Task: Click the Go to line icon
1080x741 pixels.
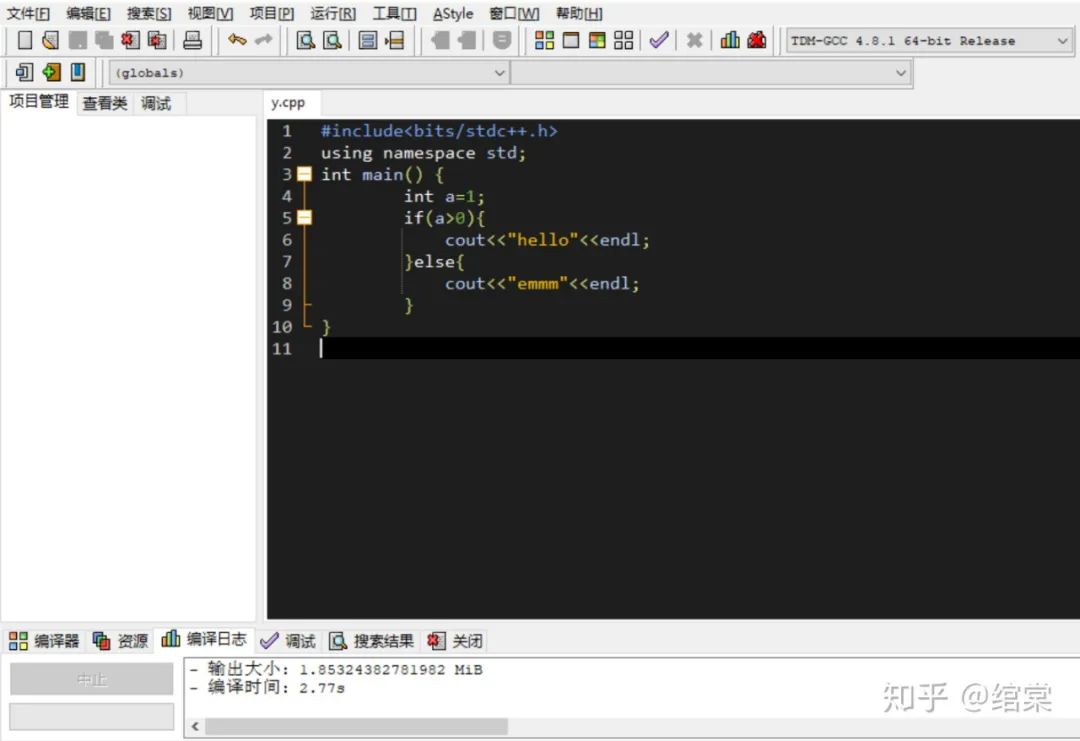Action: pos(395,40)
